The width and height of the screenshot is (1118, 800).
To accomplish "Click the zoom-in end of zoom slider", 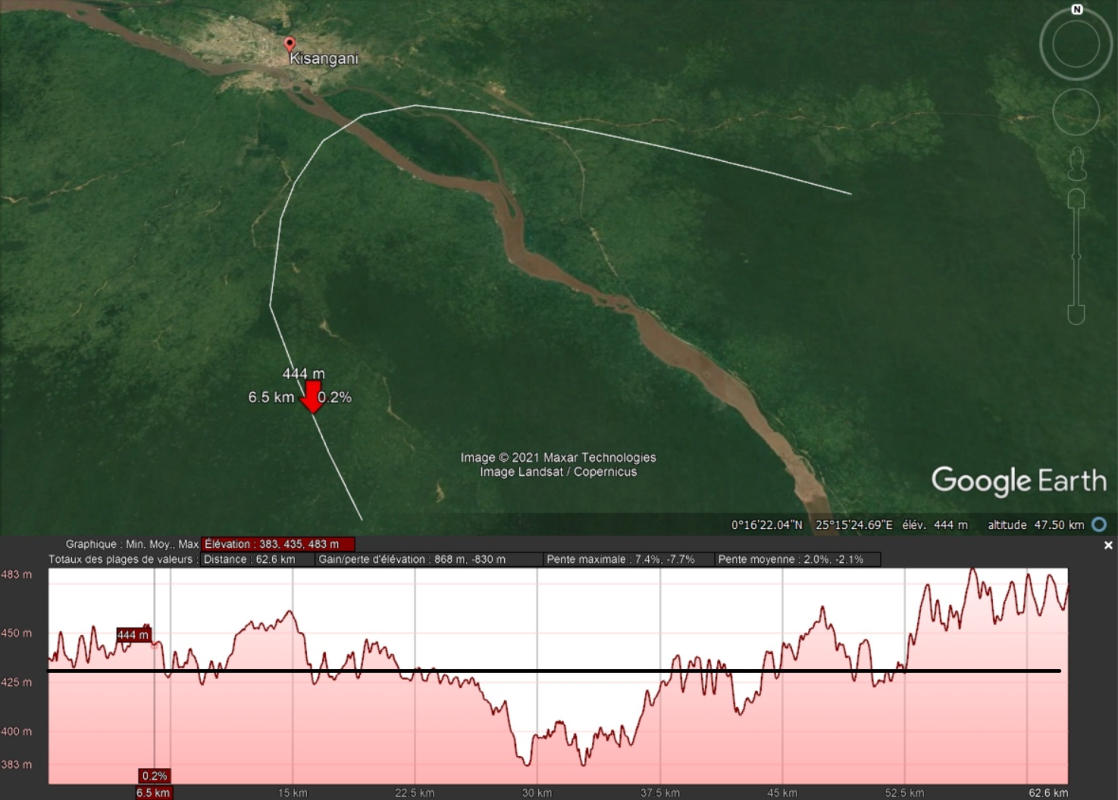I will click(1076, 199).
